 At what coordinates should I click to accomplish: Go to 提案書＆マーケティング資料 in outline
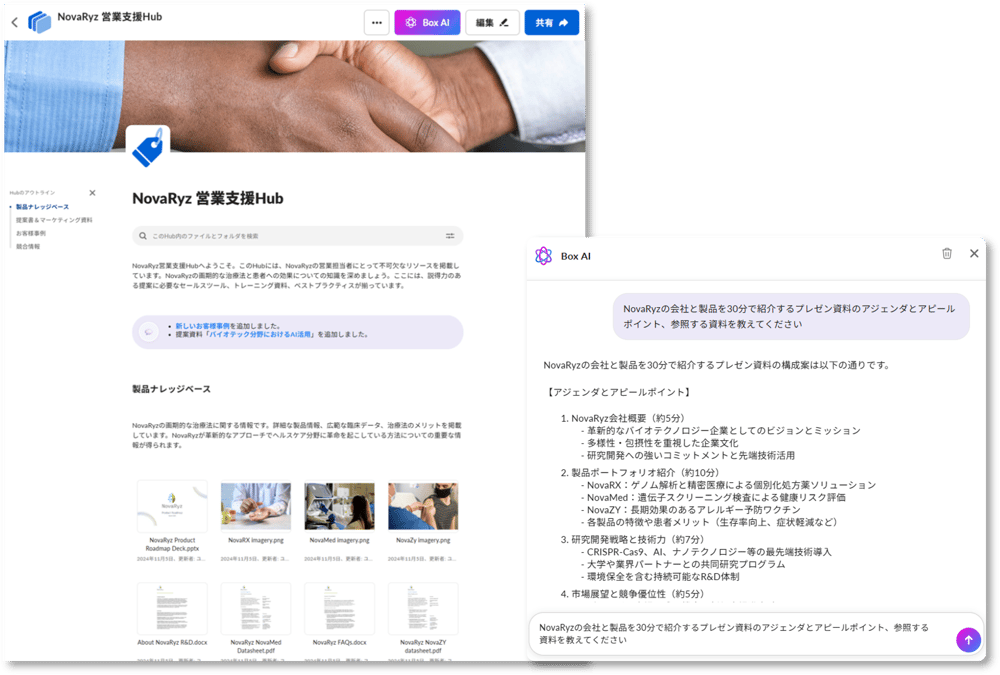coord(54,220)
